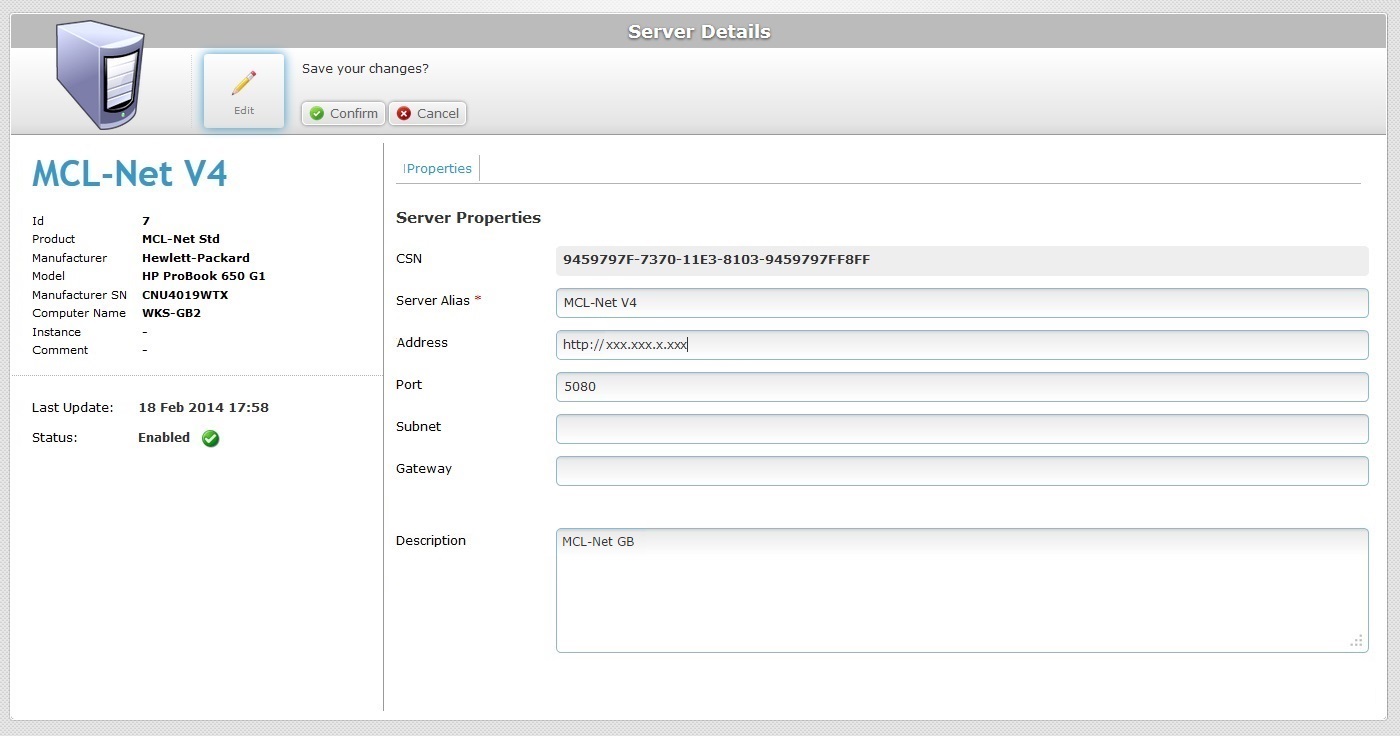
Task: Click the Edit pencil button
Action: click(x=244, y=91)
